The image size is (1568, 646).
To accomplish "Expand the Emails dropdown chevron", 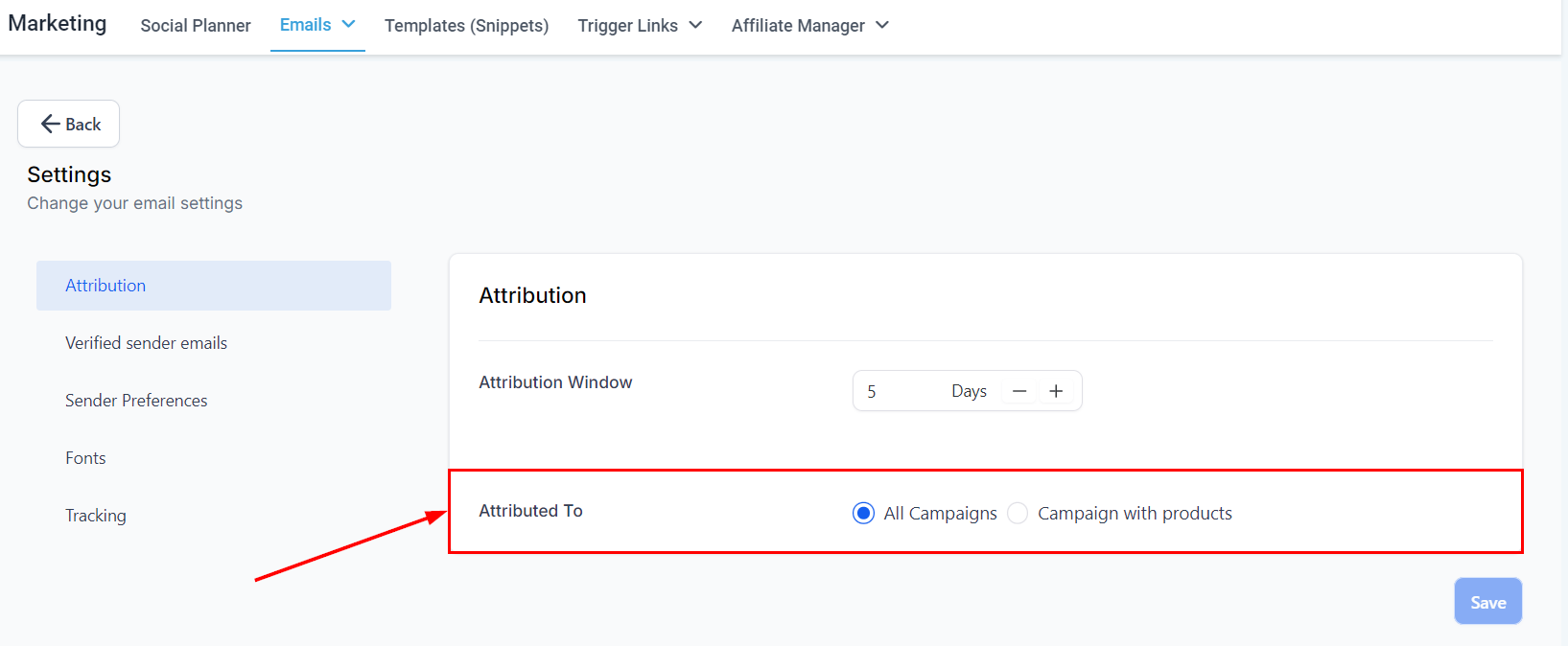I will click(348, 25).
